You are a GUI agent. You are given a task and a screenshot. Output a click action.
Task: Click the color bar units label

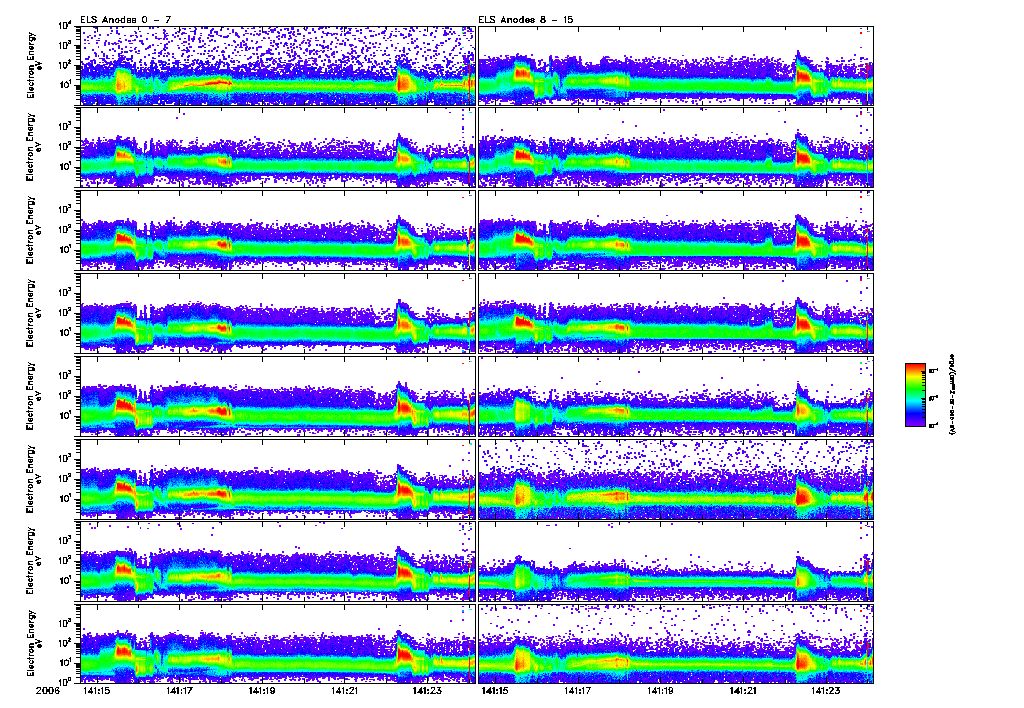[952, 395]
